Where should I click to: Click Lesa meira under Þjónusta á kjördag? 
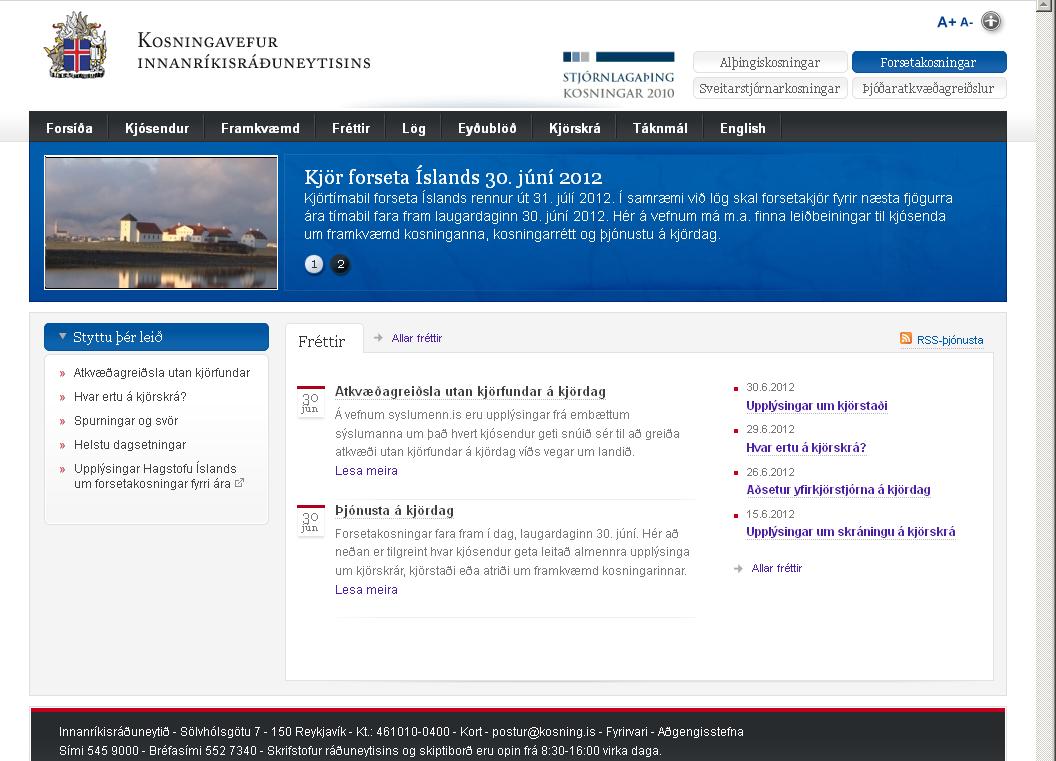click(x=366, y=589)
